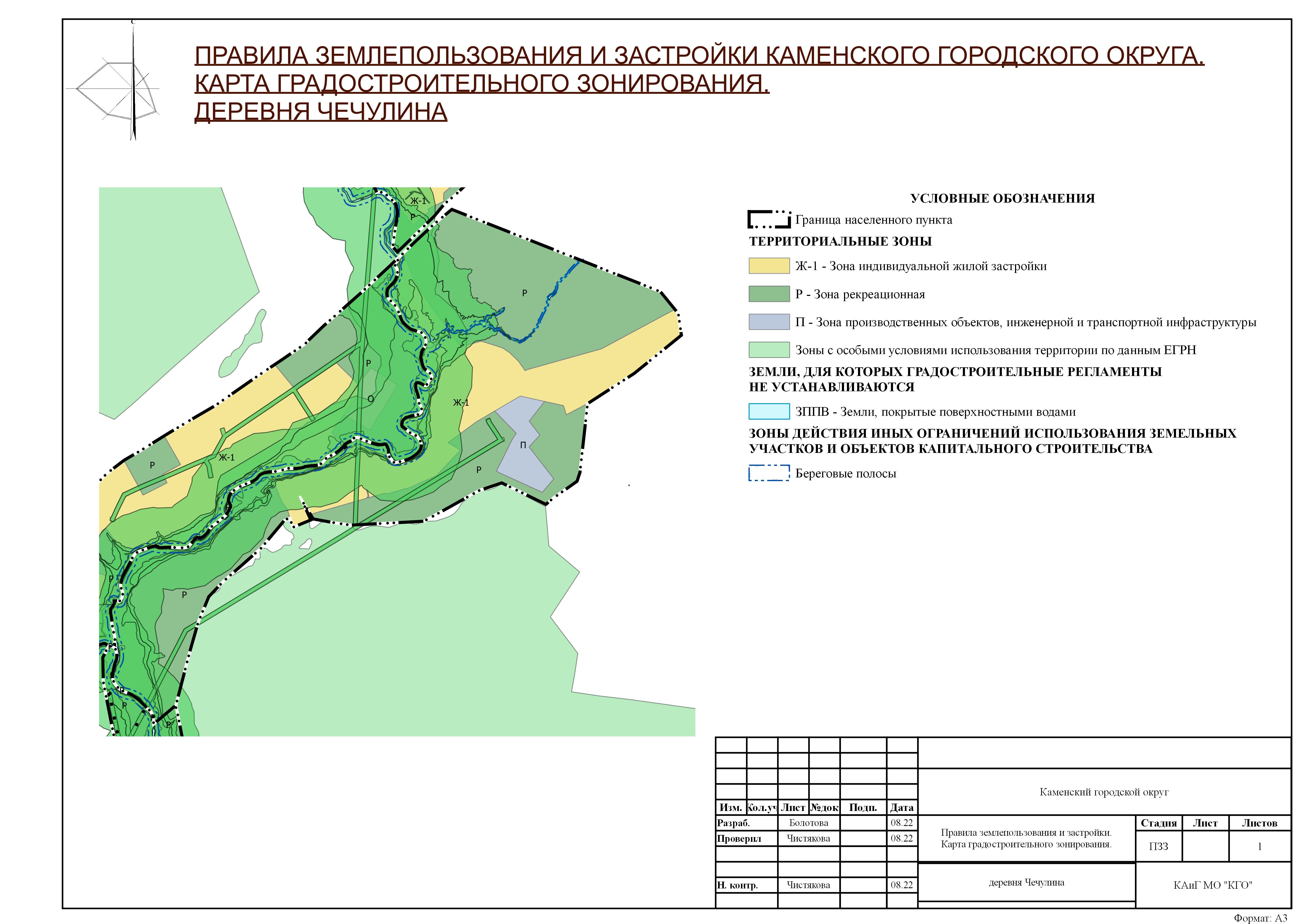Click the legend heading 'УСЛОВНЫЕ ОБОЗНАЧЕНИЯ'
1307x924 pixels.
click(1002, 198)
